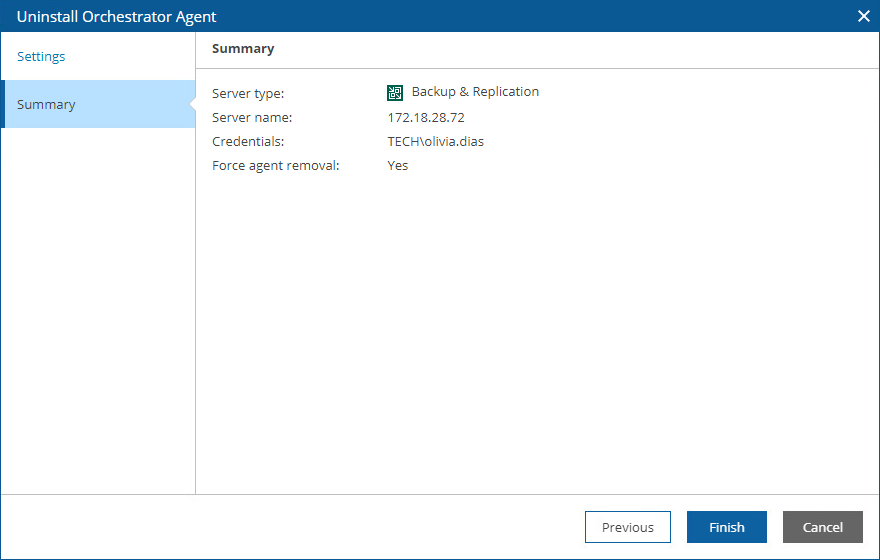The width and height of the screenshot is (880, 560).
Task: Click the Previous button
Action: (627, 527)
